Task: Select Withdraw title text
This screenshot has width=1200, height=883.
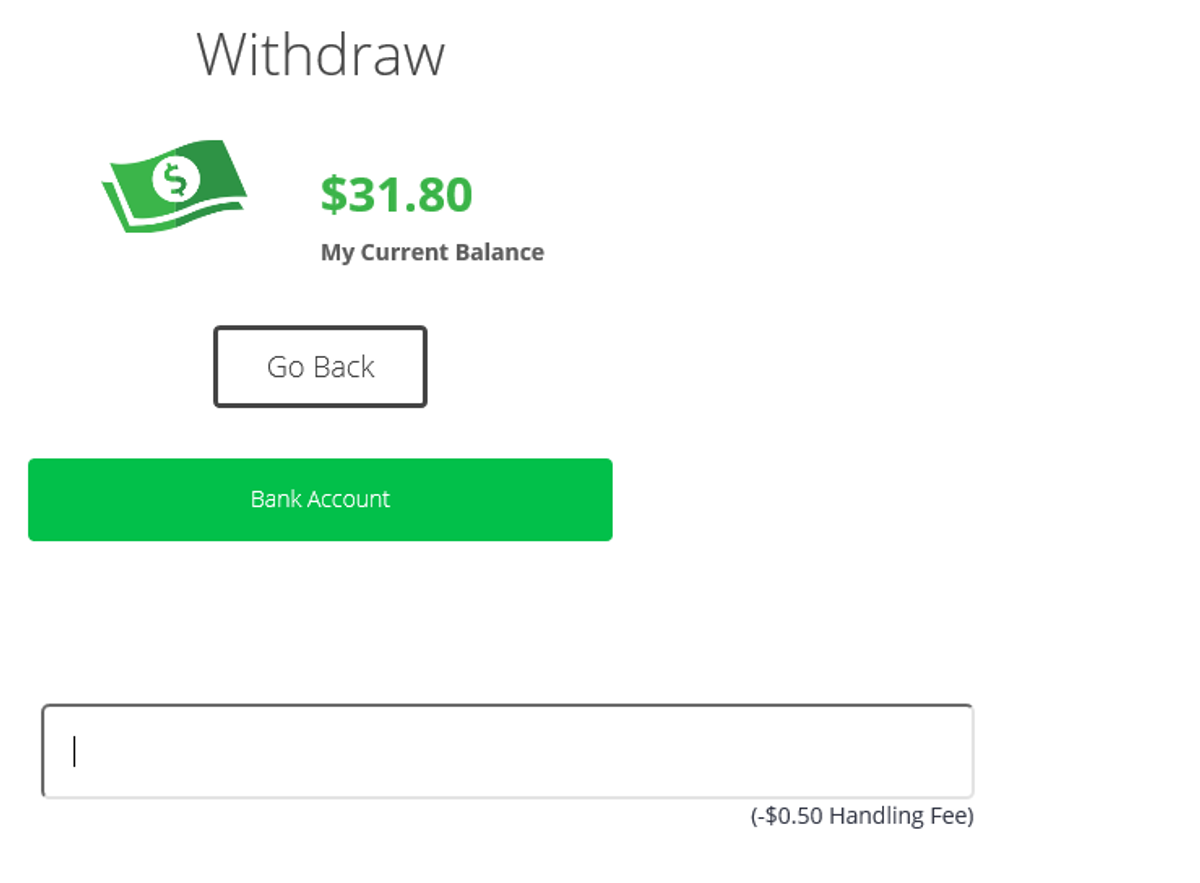Action: [320, 54]
